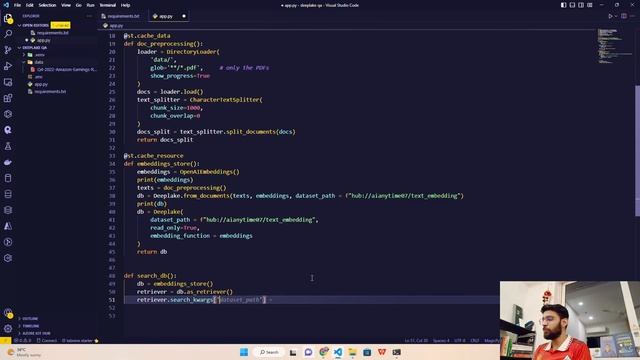Click the Run Python File play icon
Image resolution: width=640 pixels, height=360 pixels.
[x=611, y=16]
